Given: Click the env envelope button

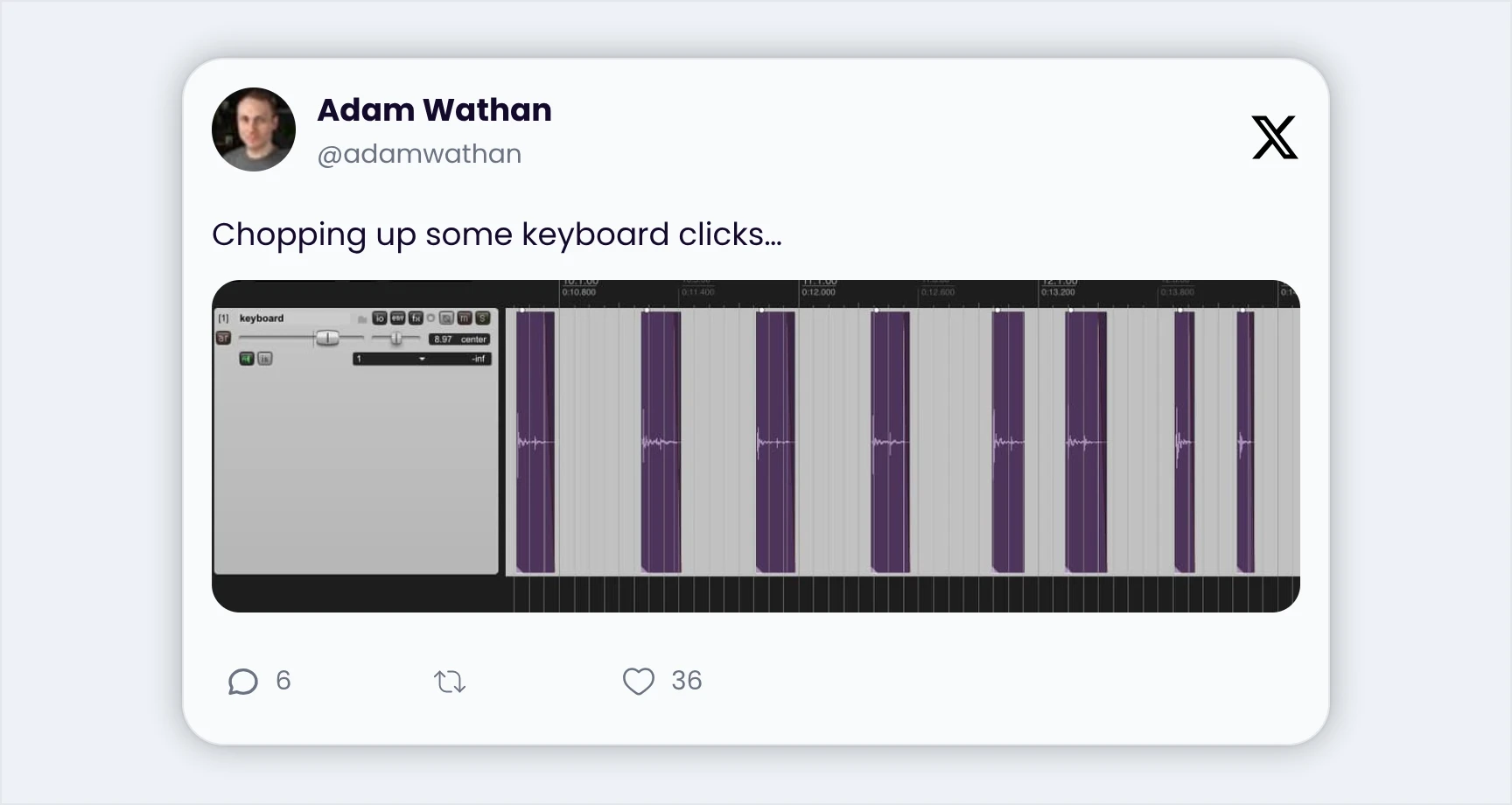Looking at the screenshot, I should [x=397, y=318].
